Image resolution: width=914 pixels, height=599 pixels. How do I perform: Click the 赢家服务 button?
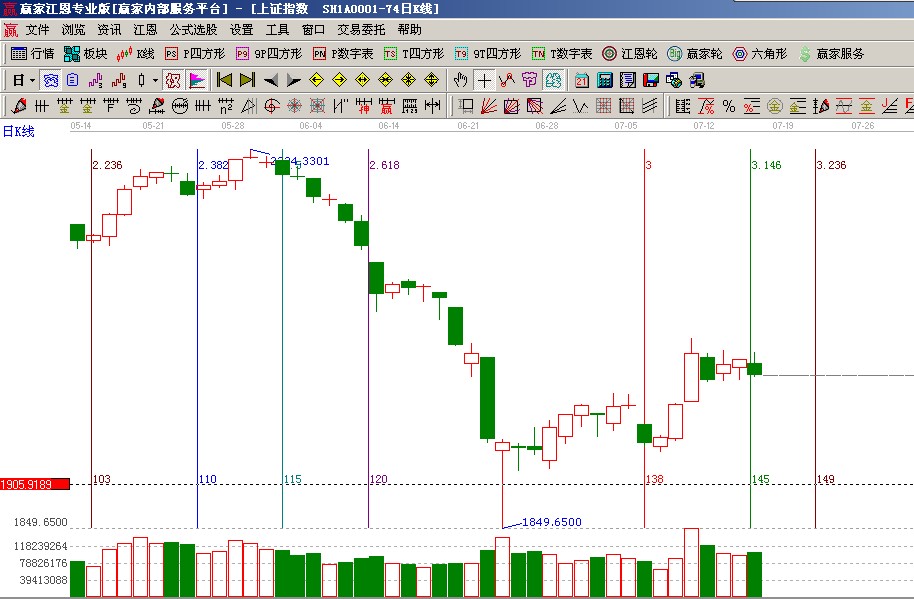click(831, 53)
